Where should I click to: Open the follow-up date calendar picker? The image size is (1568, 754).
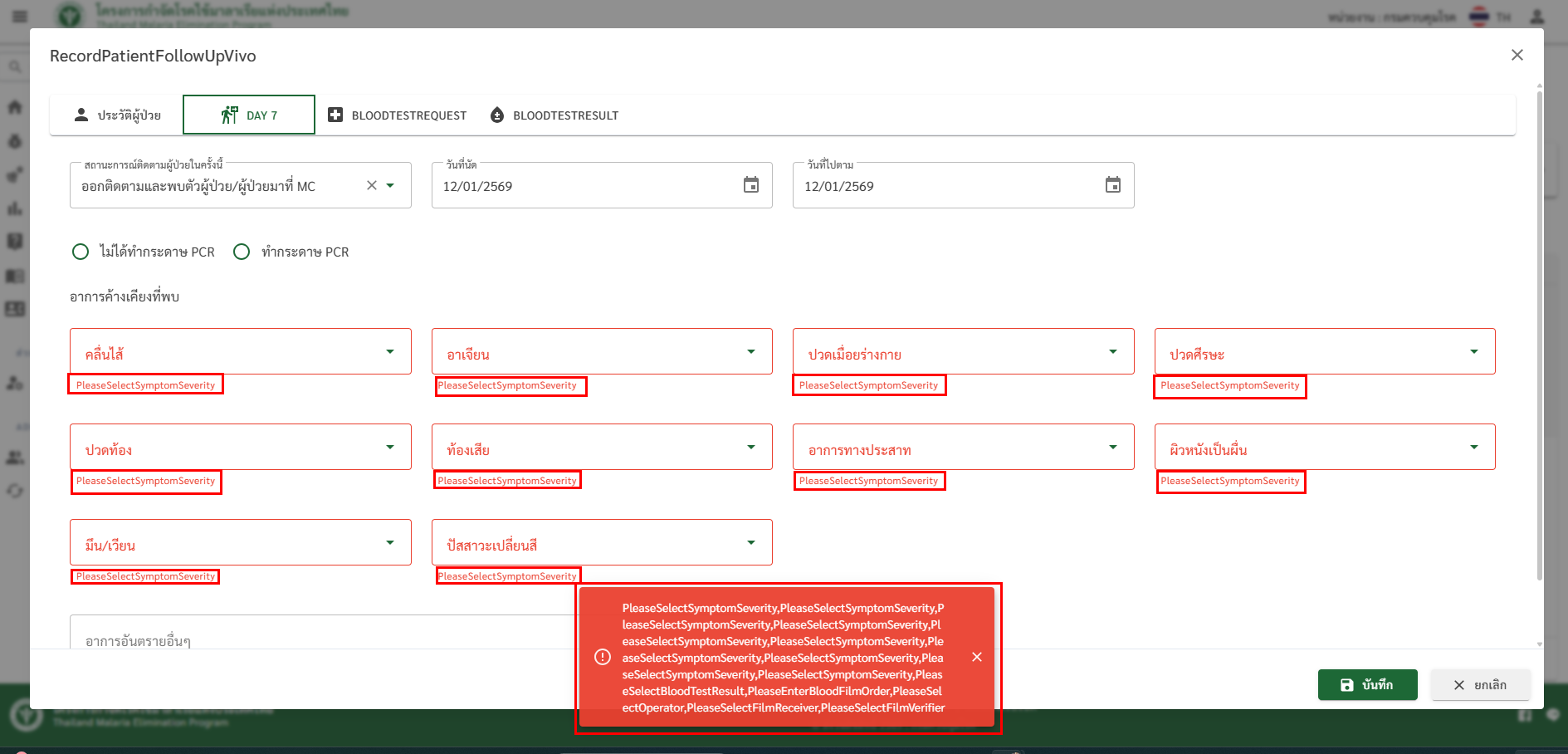click(1112, 185)
